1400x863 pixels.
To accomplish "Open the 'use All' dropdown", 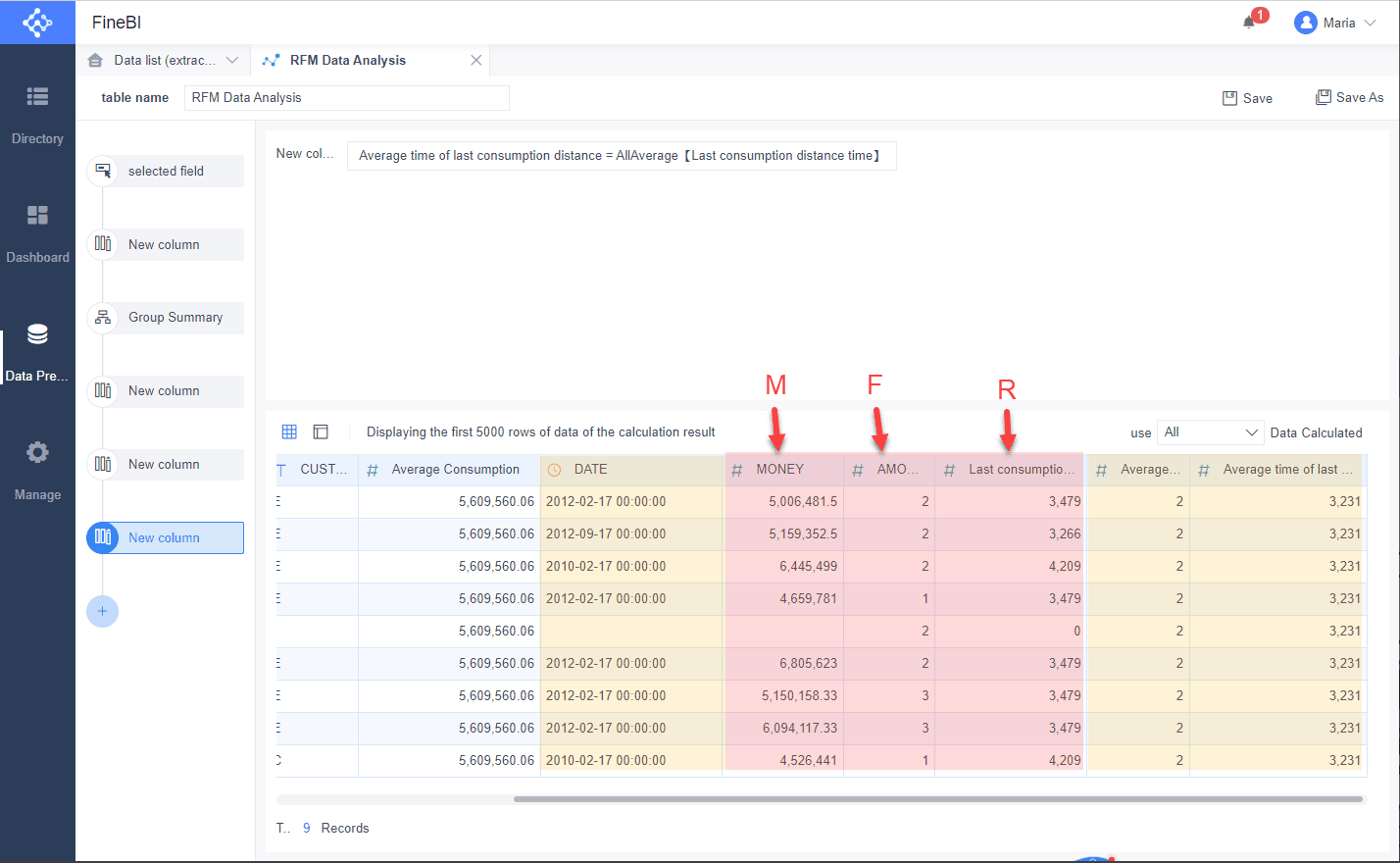I will [x=1210, y=432].
